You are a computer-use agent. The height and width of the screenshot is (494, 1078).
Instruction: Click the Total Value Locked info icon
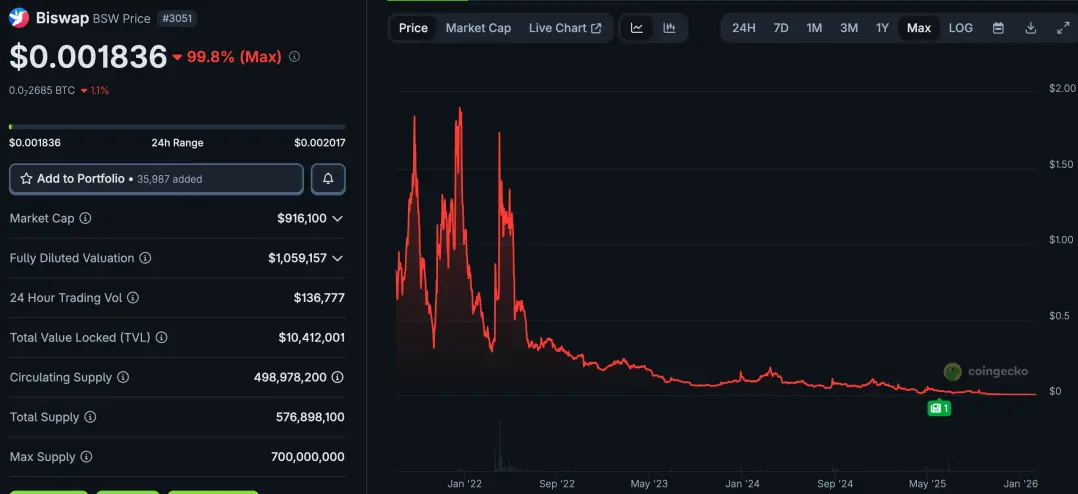(161, 338)
